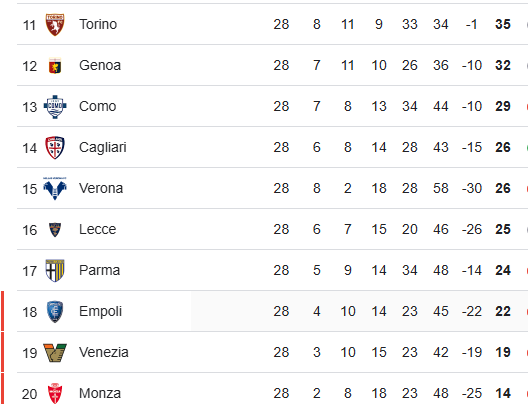Open the Torino team link
Viewport: 528px width, 404px height.
[98, 24]
